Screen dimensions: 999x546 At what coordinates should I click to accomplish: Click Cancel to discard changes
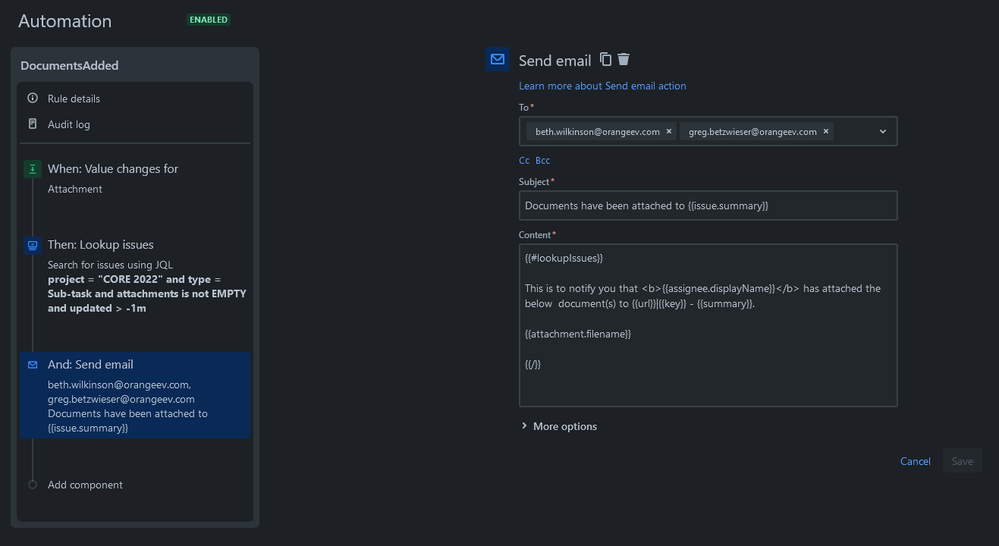click(x=915, y=461)
